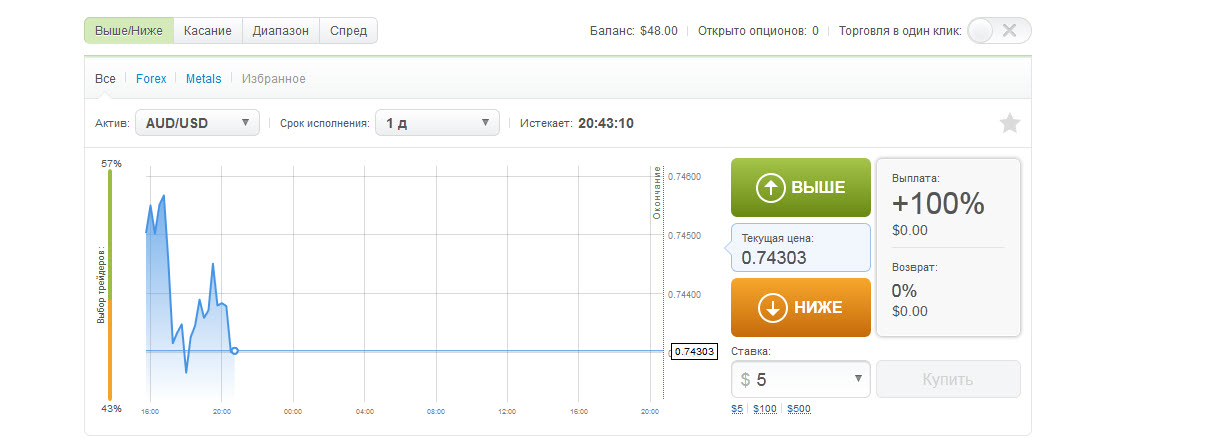This screenshot has height=439, width=1206.
Task: Click the НИЖЕ orange down button
Action: tap(800, 308)
